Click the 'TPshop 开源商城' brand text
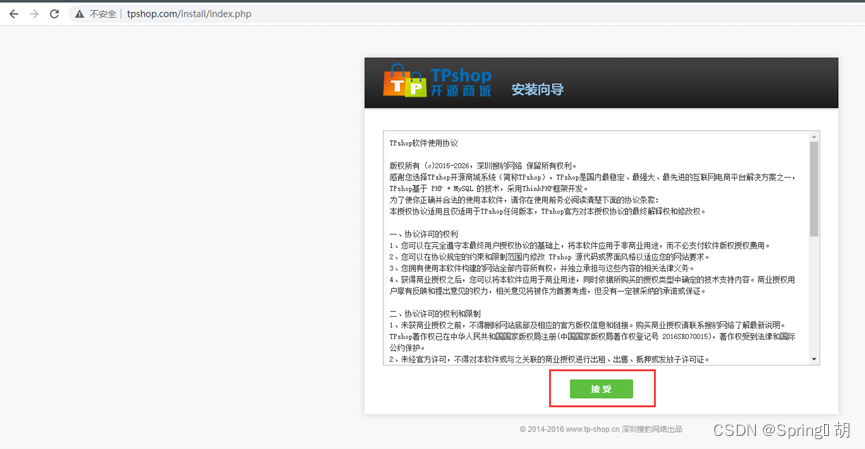Screen dimensions: 865x449 click(461, 82)
